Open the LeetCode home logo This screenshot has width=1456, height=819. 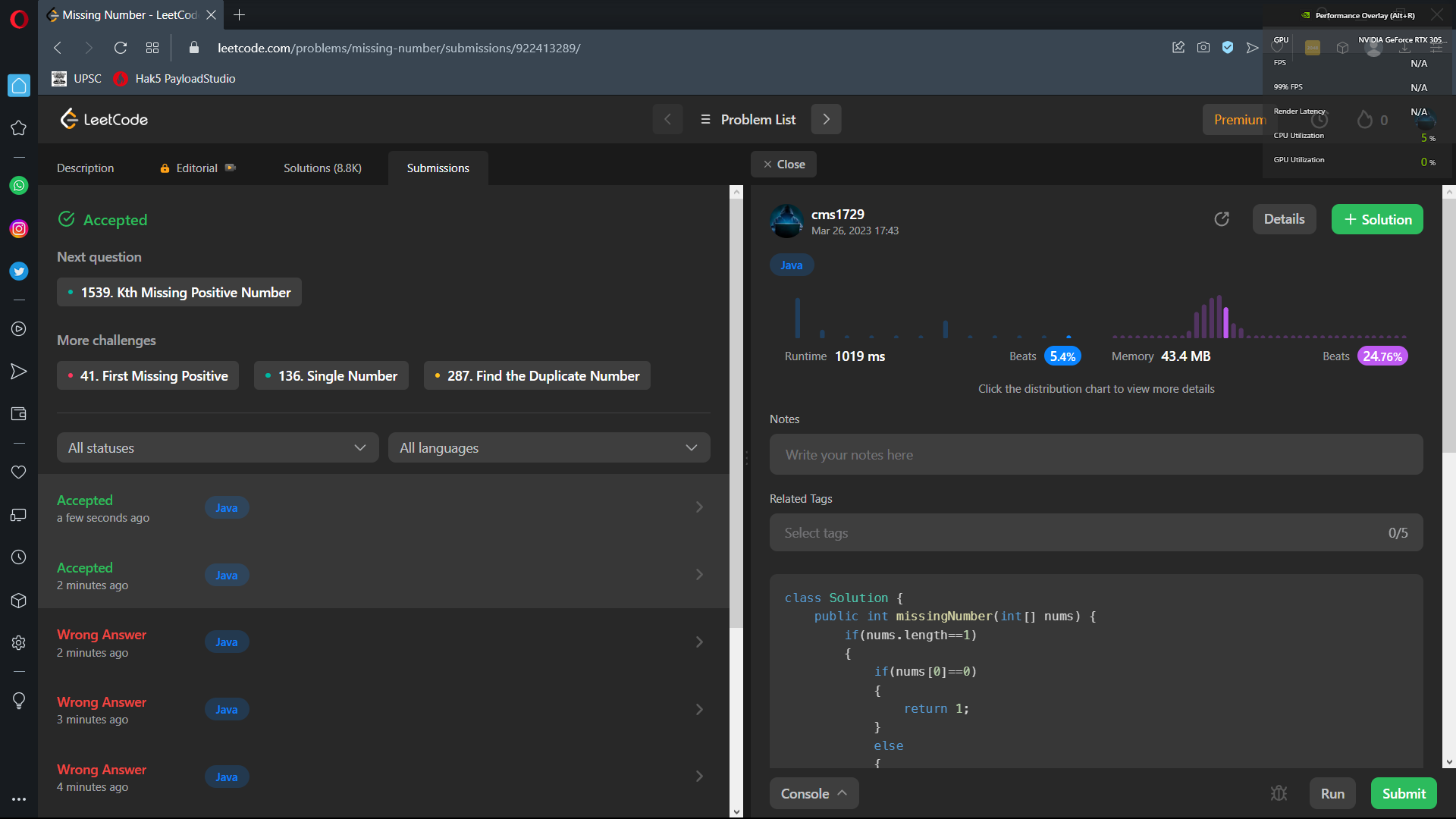point(104,119)
